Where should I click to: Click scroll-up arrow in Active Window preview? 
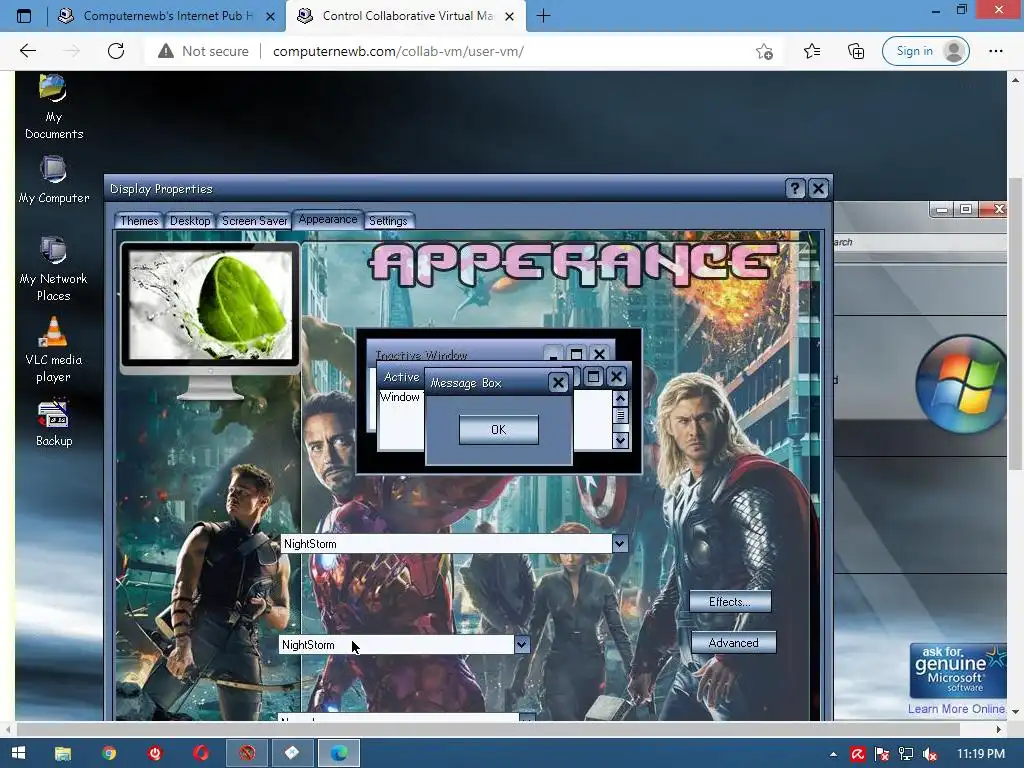tap(620, 398)
